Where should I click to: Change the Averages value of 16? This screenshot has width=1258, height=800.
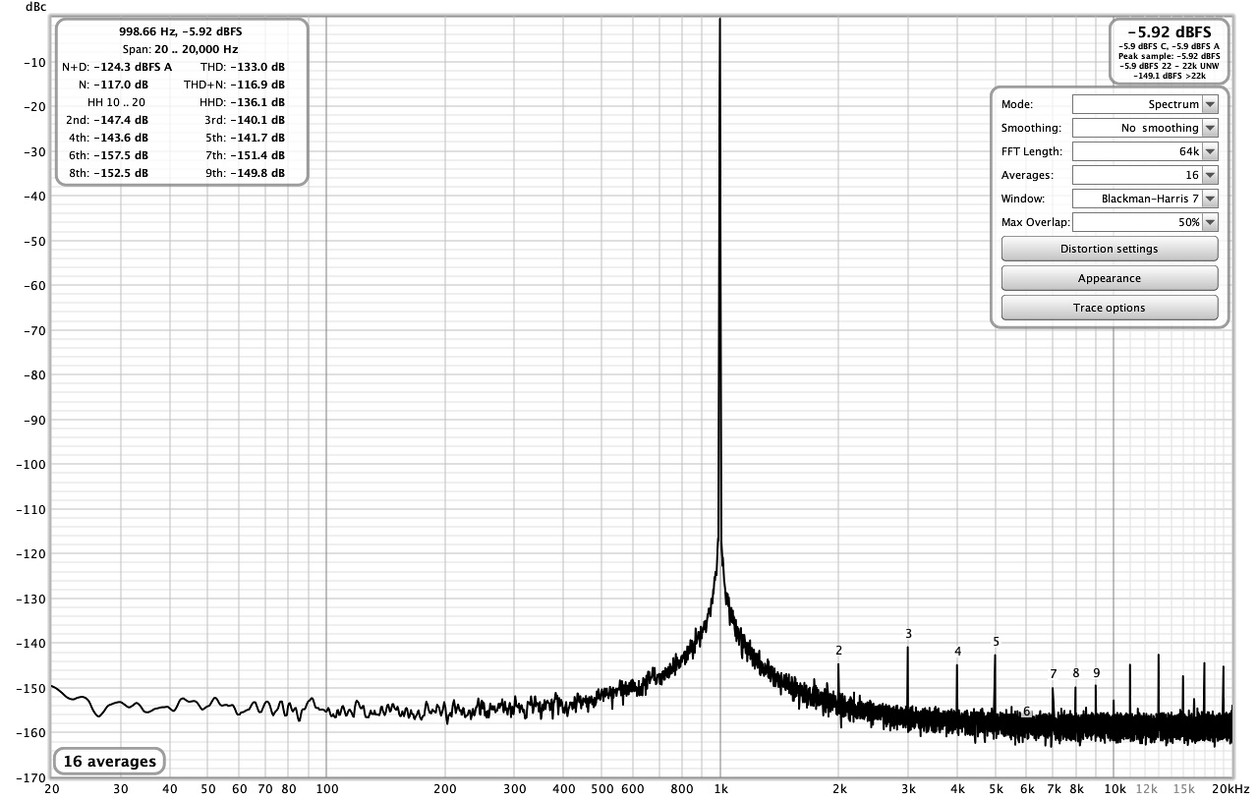[x=1145, y=175]
